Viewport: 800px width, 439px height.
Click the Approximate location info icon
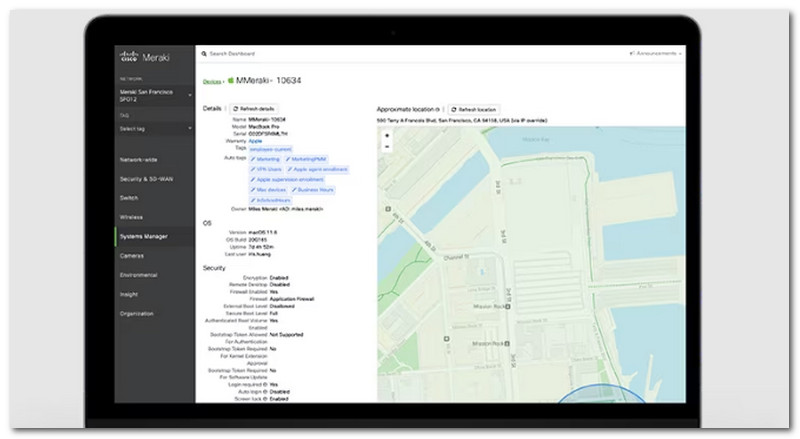point(438,110)
